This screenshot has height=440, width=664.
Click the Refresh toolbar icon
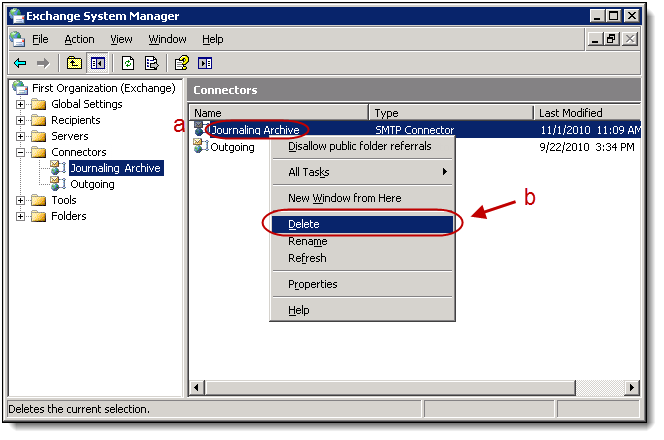(128, 64)
